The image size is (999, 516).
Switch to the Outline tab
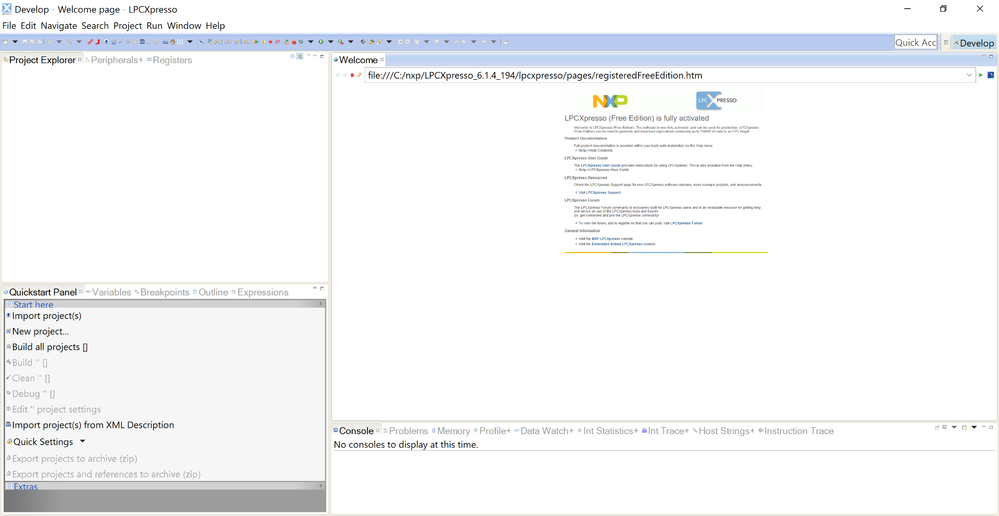point(210,292)
